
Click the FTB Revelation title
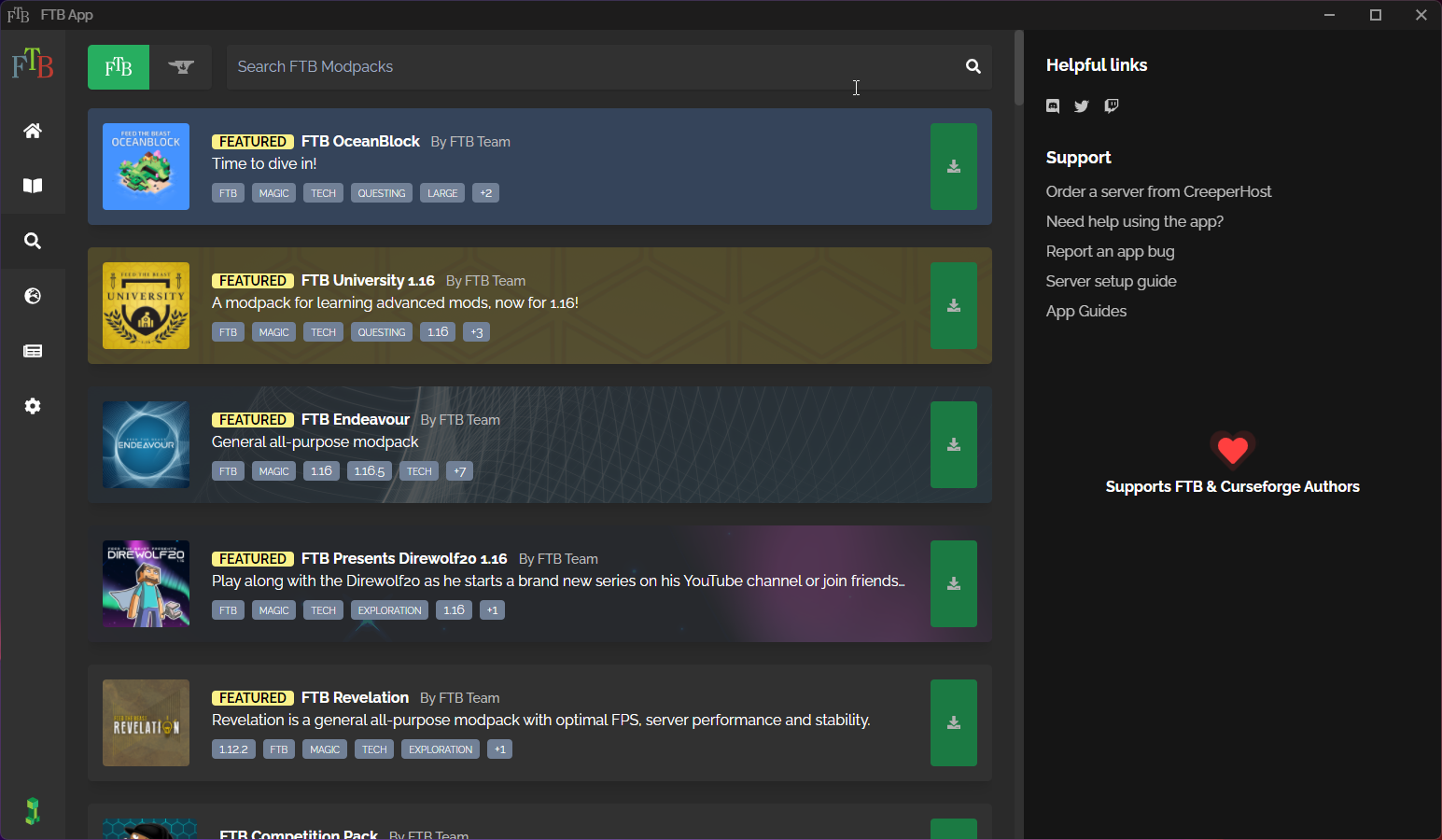(x=355, y=697)
